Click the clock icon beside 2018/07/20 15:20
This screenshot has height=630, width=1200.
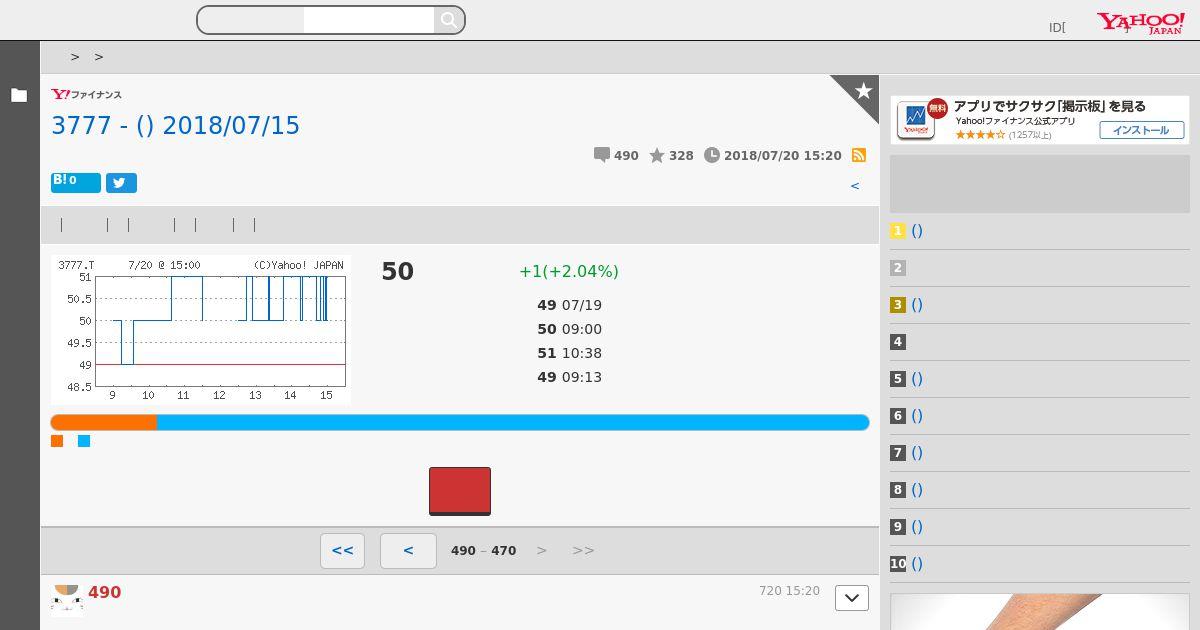click(x=712, y=155)
